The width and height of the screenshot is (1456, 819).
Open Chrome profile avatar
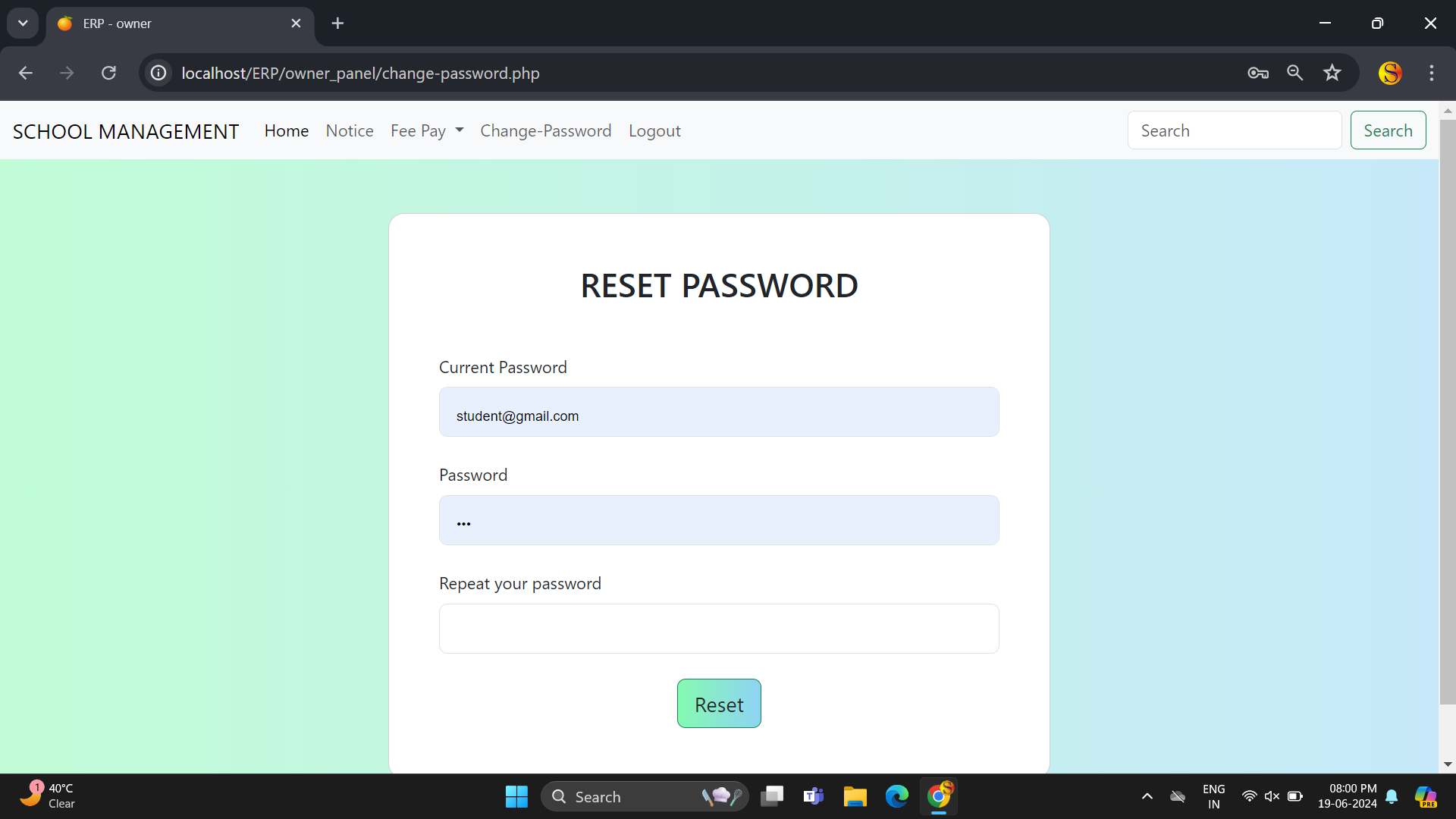[x=1390, y=73]
